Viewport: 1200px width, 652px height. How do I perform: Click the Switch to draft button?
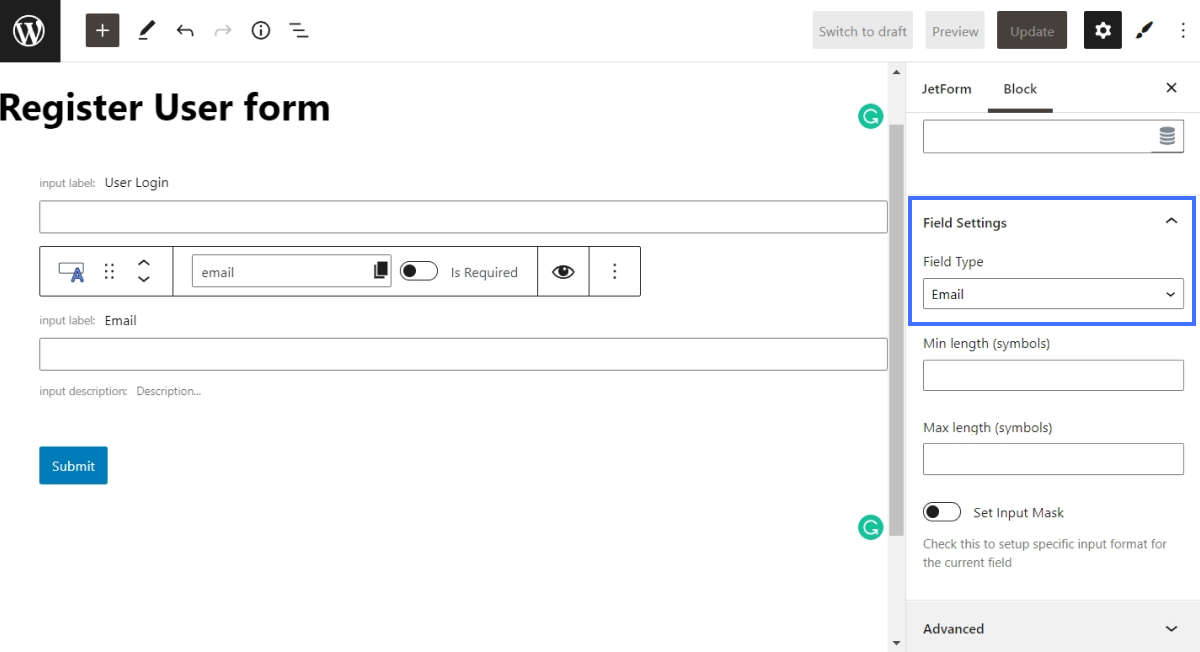862,30
